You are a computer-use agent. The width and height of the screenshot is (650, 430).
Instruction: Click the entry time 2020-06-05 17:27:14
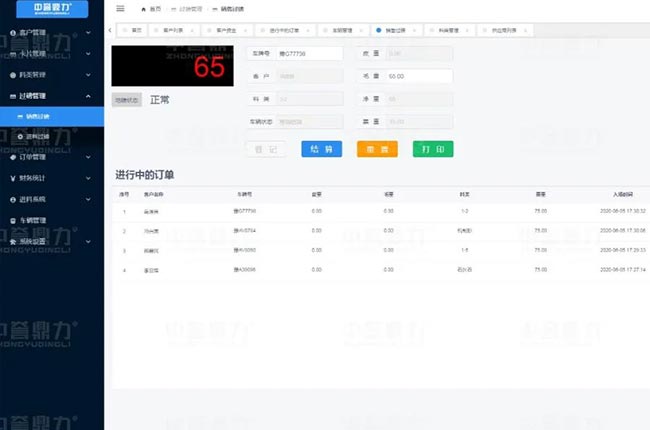623,270
